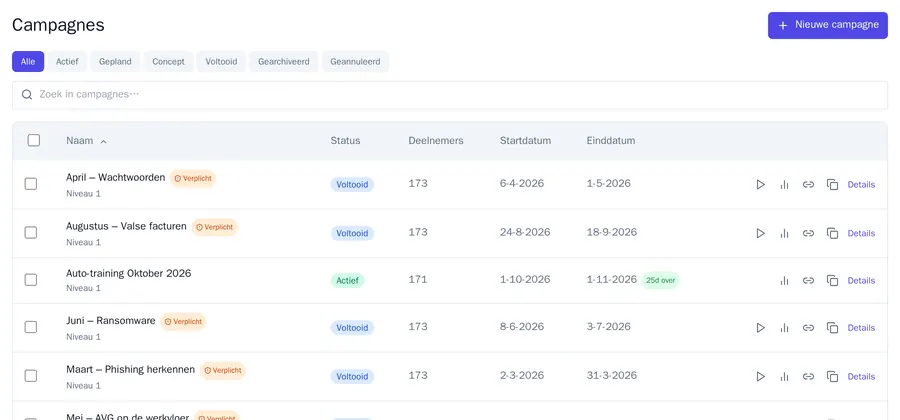Create a Nieuwe campagne
The height and width of the screenshot is (420, 900).
click(x=828, y=25)
